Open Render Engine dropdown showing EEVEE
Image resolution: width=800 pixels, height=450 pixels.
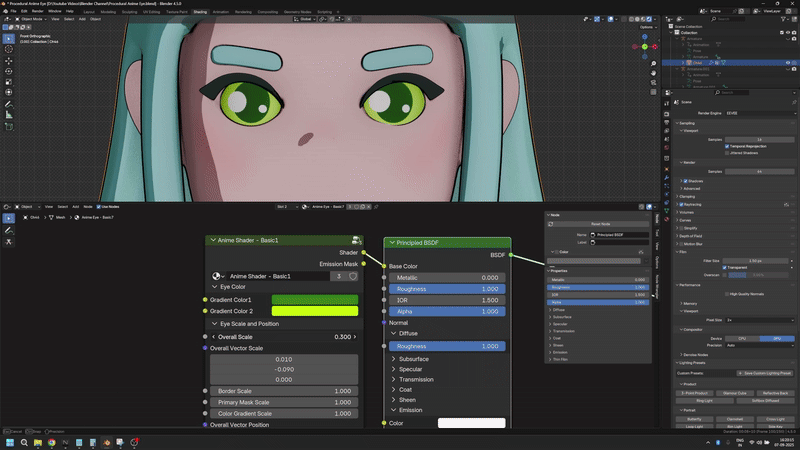click(760, 113)
